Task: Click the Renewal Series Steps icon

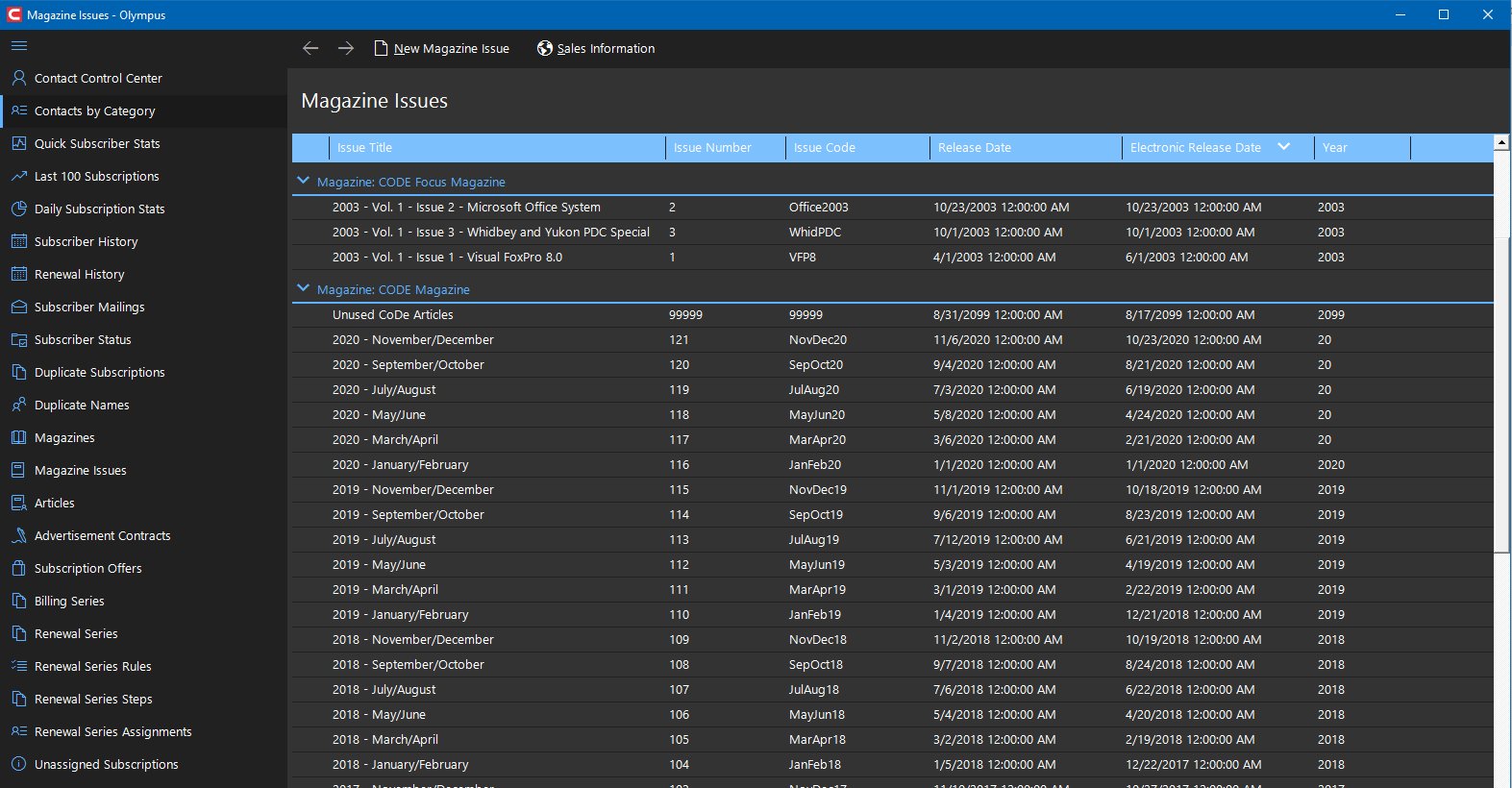Action: click(x=19, y=699)
